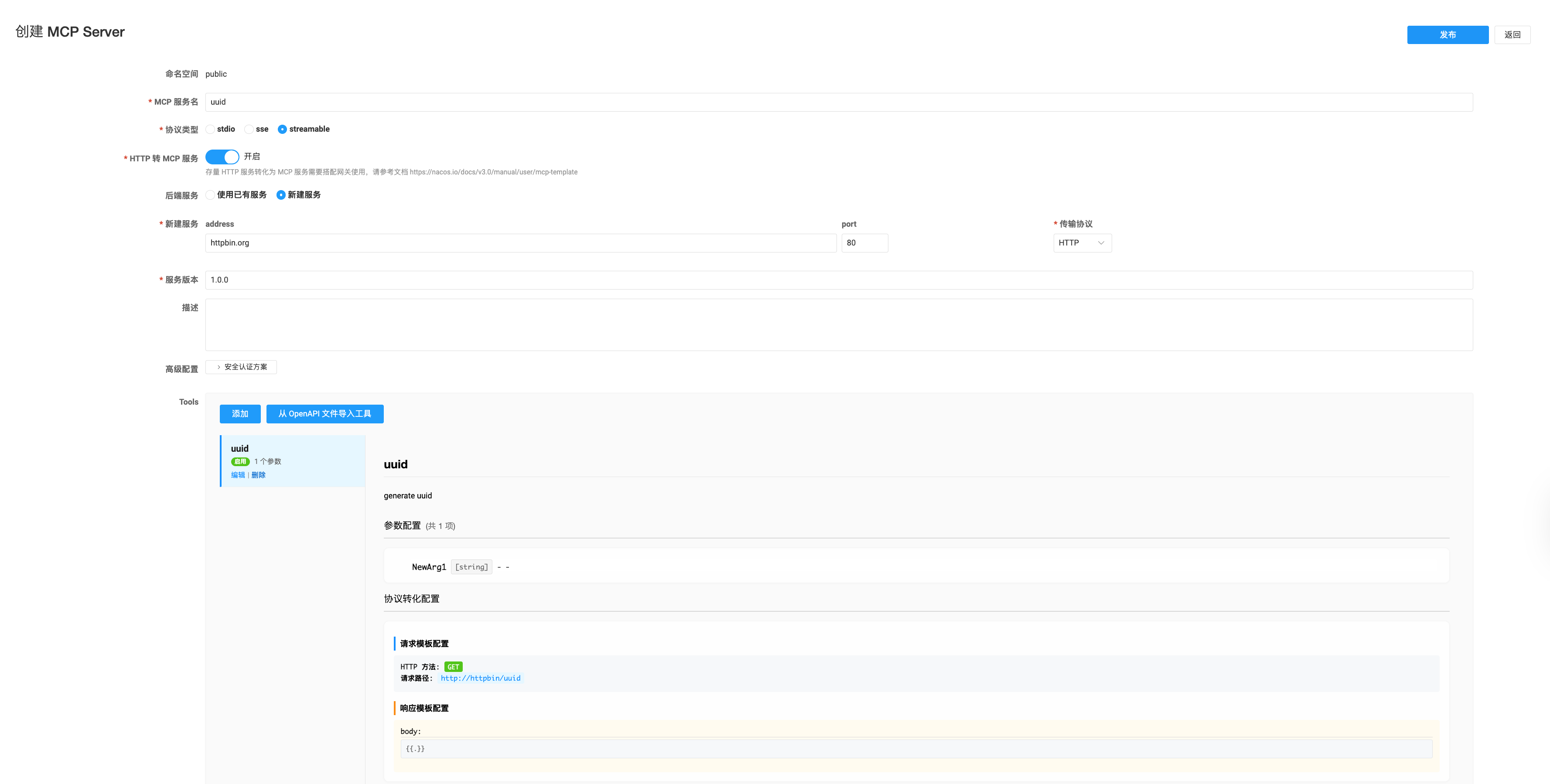Screen dimensions: 1550x784
Task: Click the 返回 back button
Action: coord(1512,35)
